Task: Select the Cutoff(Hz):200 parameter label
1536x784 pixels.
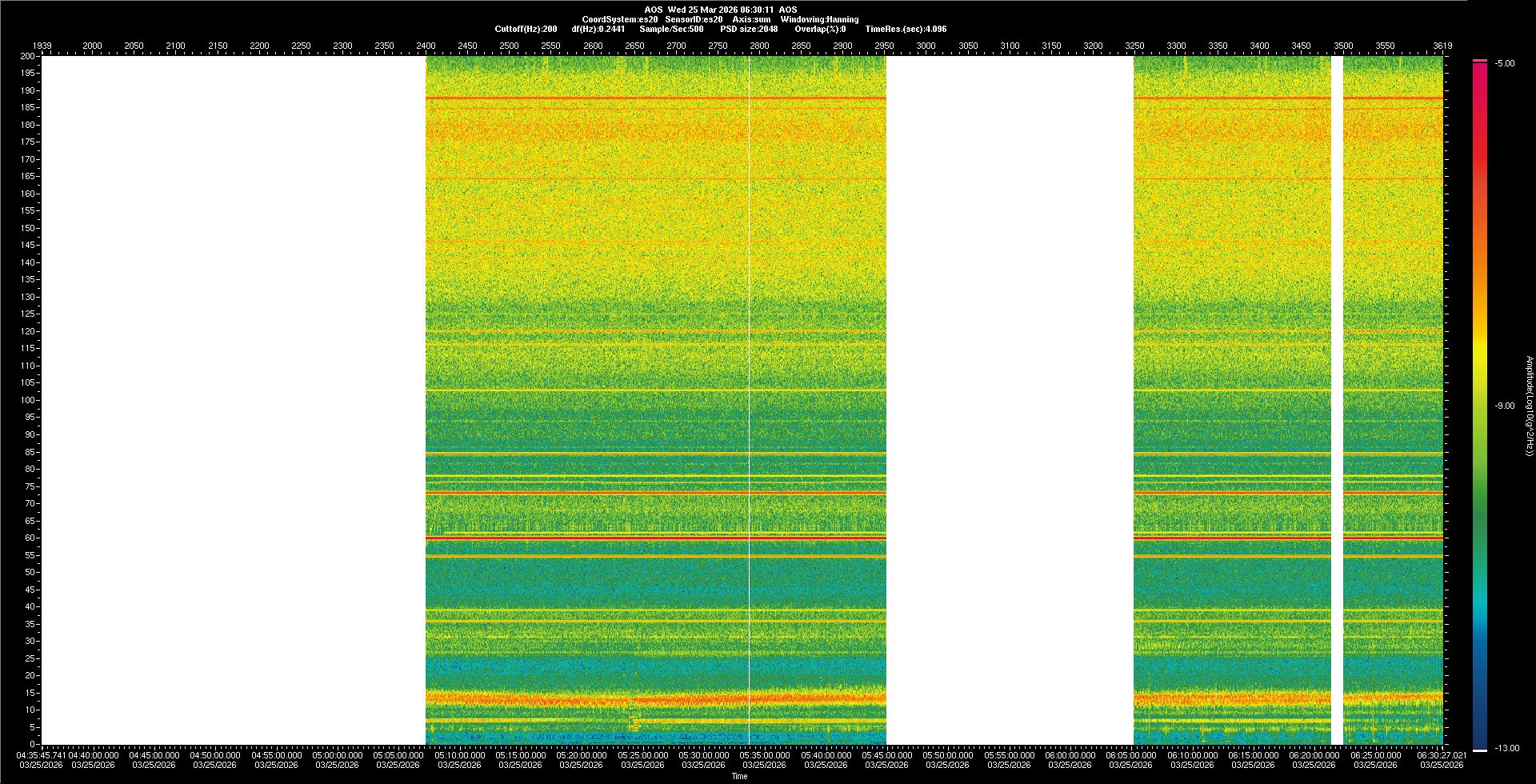Action: pos(526,29)
